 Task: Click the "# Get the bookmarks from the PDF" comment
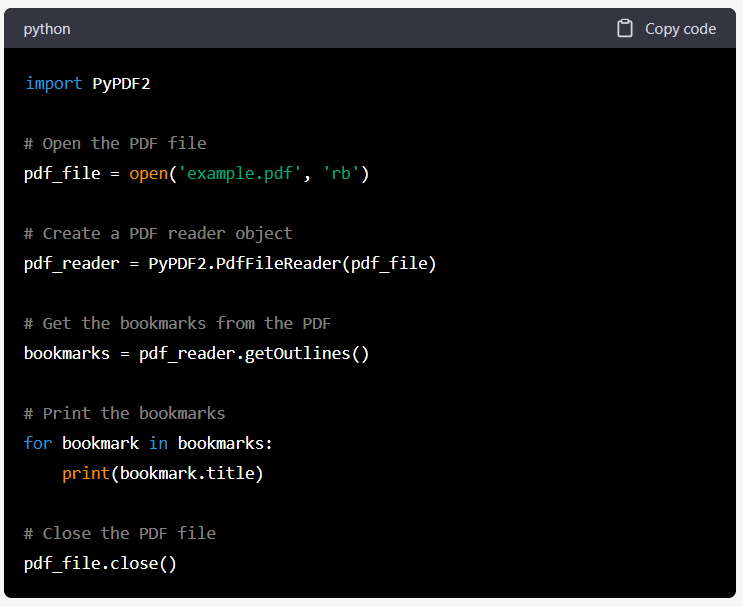tap(177, 323)
